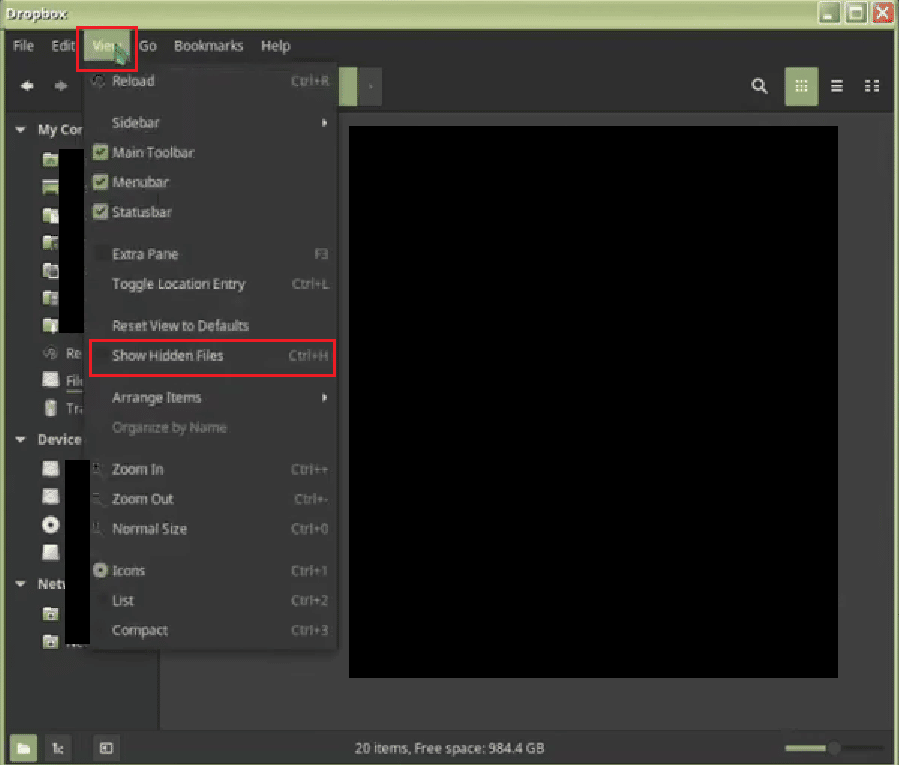Open the Bookmarks menu
Screen dimensions: 899x765
pos(209,46)
